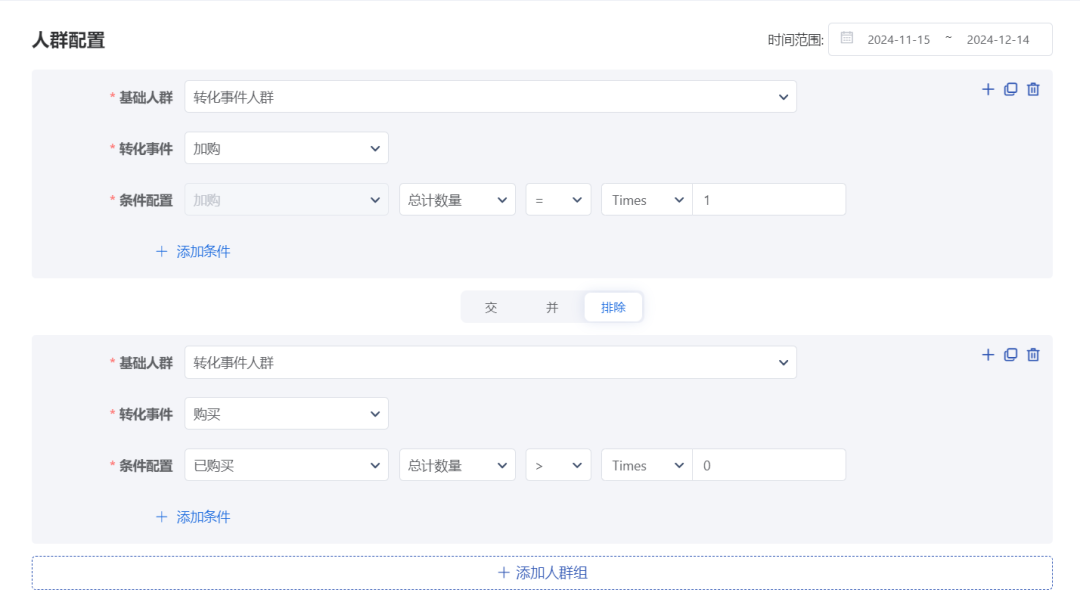This screenshot has width=1080, height=602.
Task: Open the 转化事件 dropdown showing 加购
Action: click(285, 147)
